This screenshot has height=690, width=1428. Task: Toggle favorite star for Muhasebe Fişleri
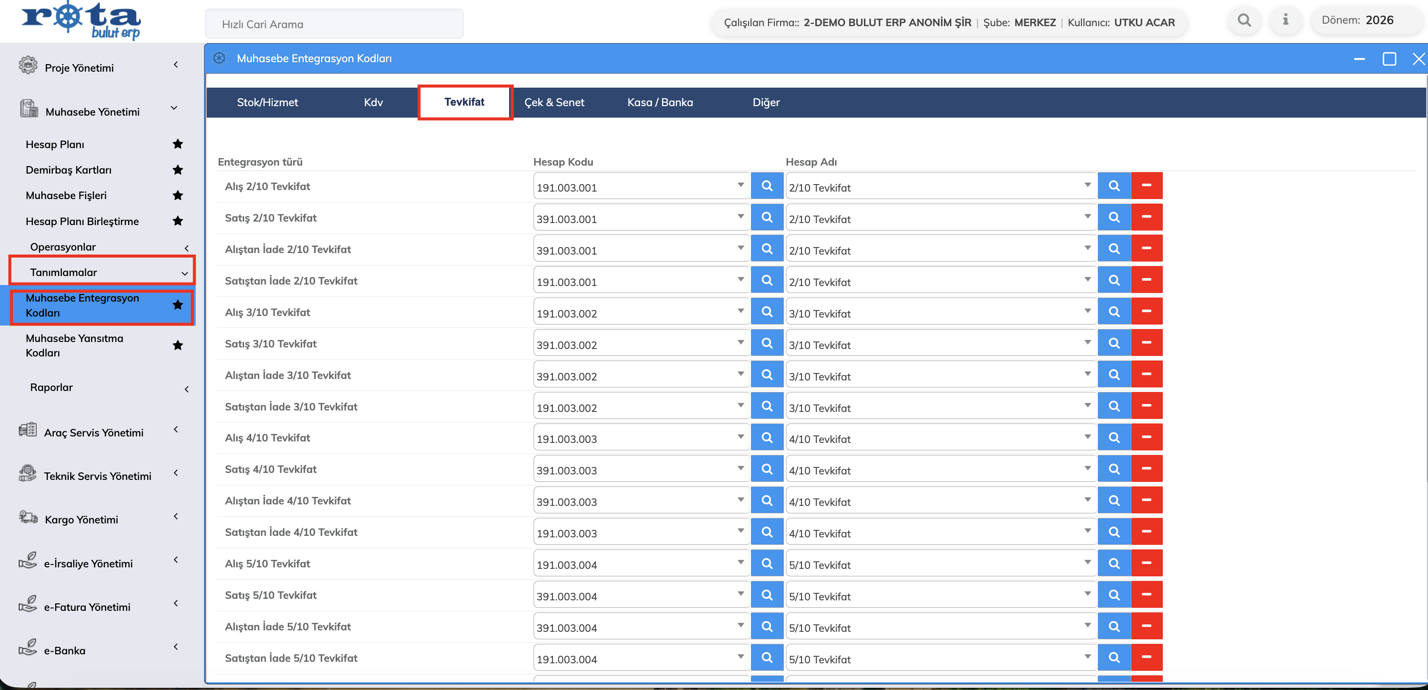tap(177, 195)
